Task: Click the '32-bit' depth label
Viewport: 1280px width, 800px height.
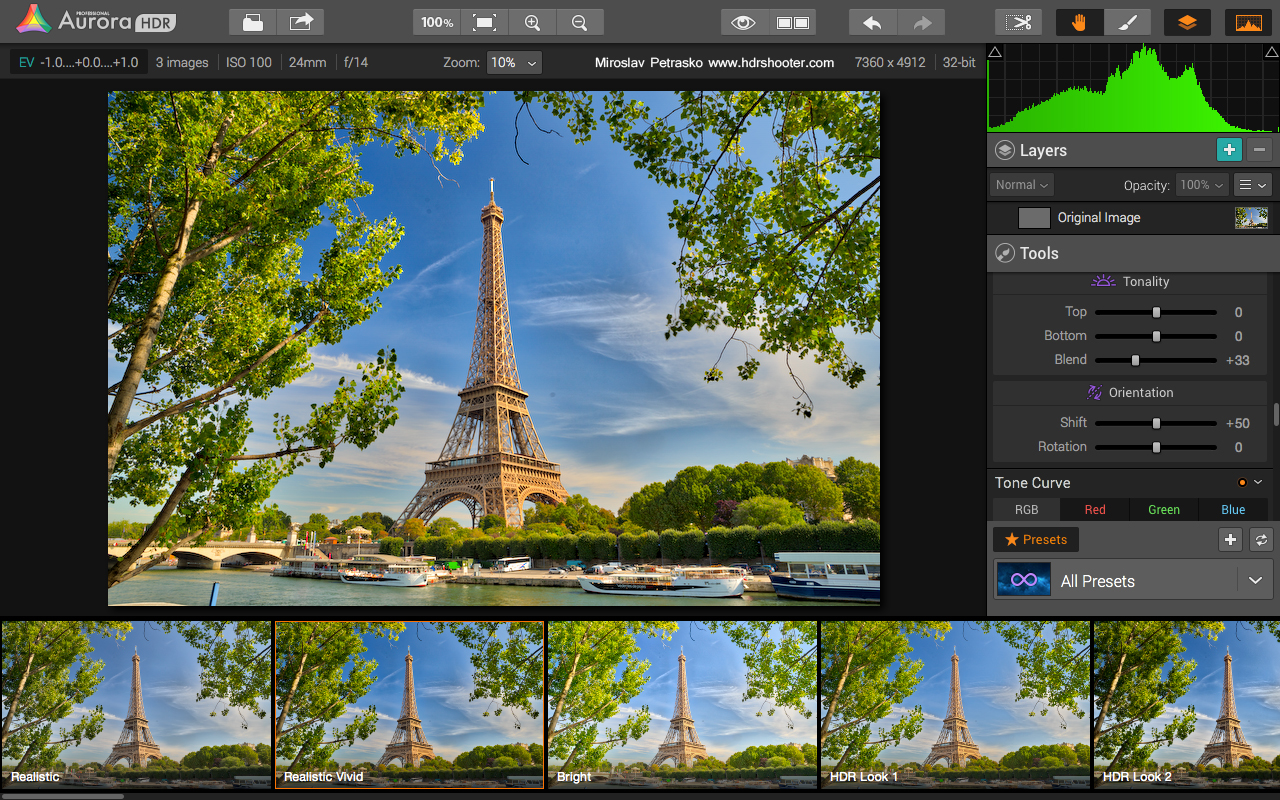Action: (959, 62)
